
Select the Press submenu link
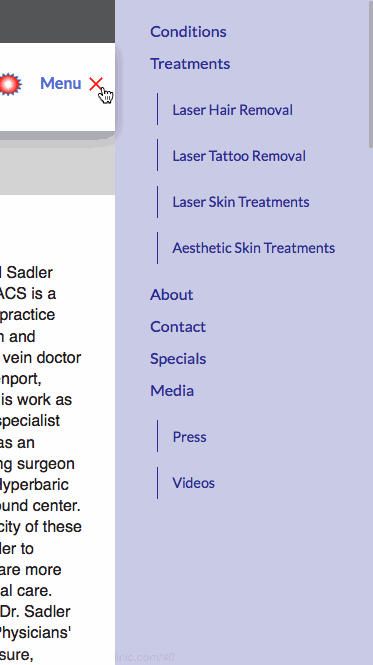189,437
